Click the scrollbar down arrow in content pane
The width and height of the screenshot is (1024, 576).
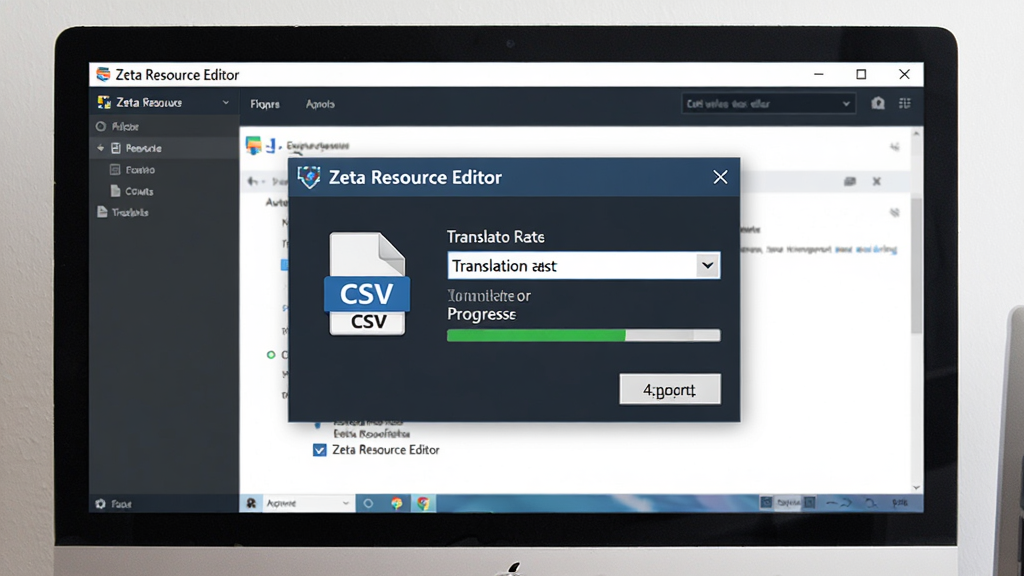point(916,487)
